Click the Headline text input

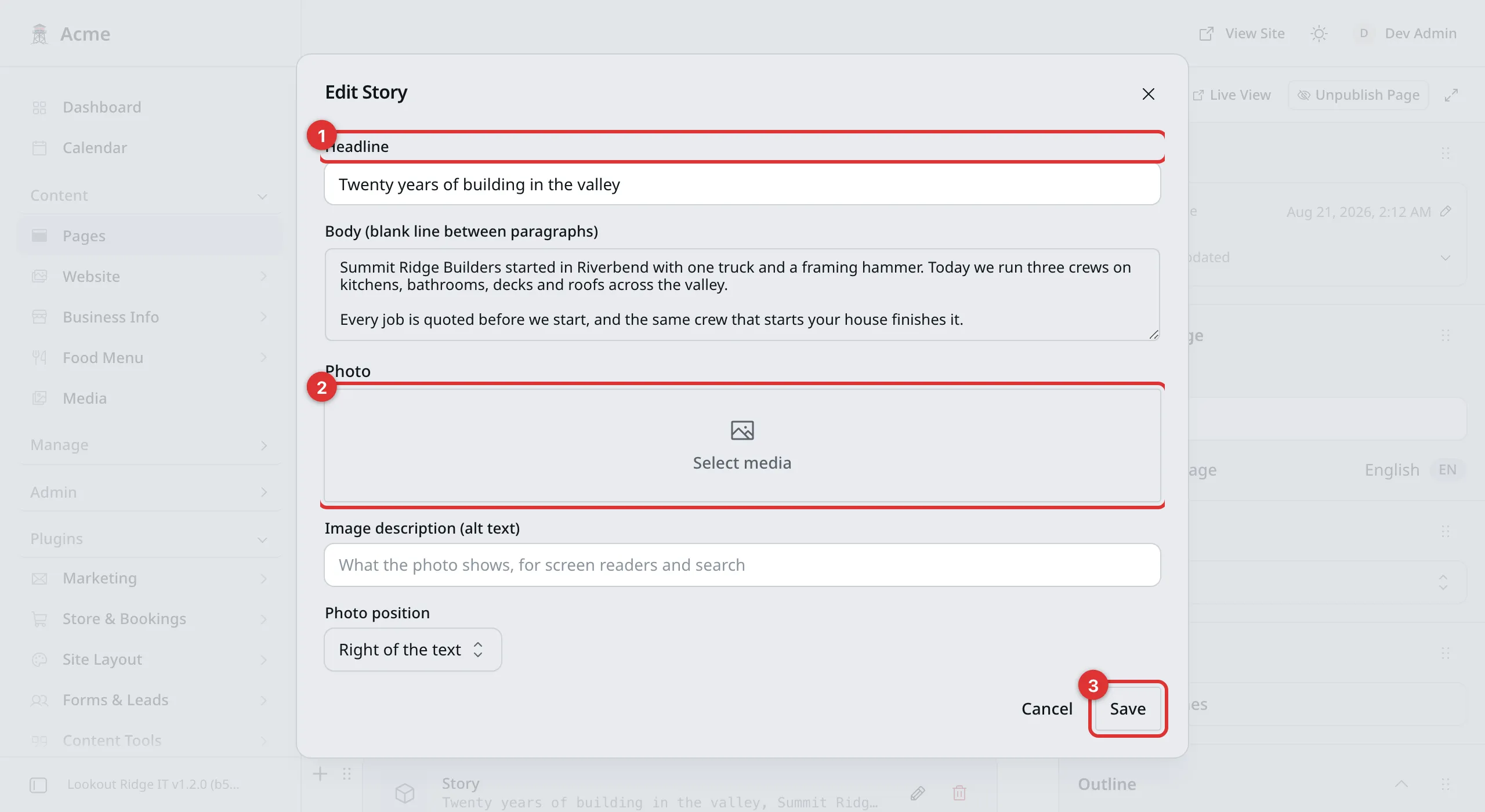coord(742,184)
